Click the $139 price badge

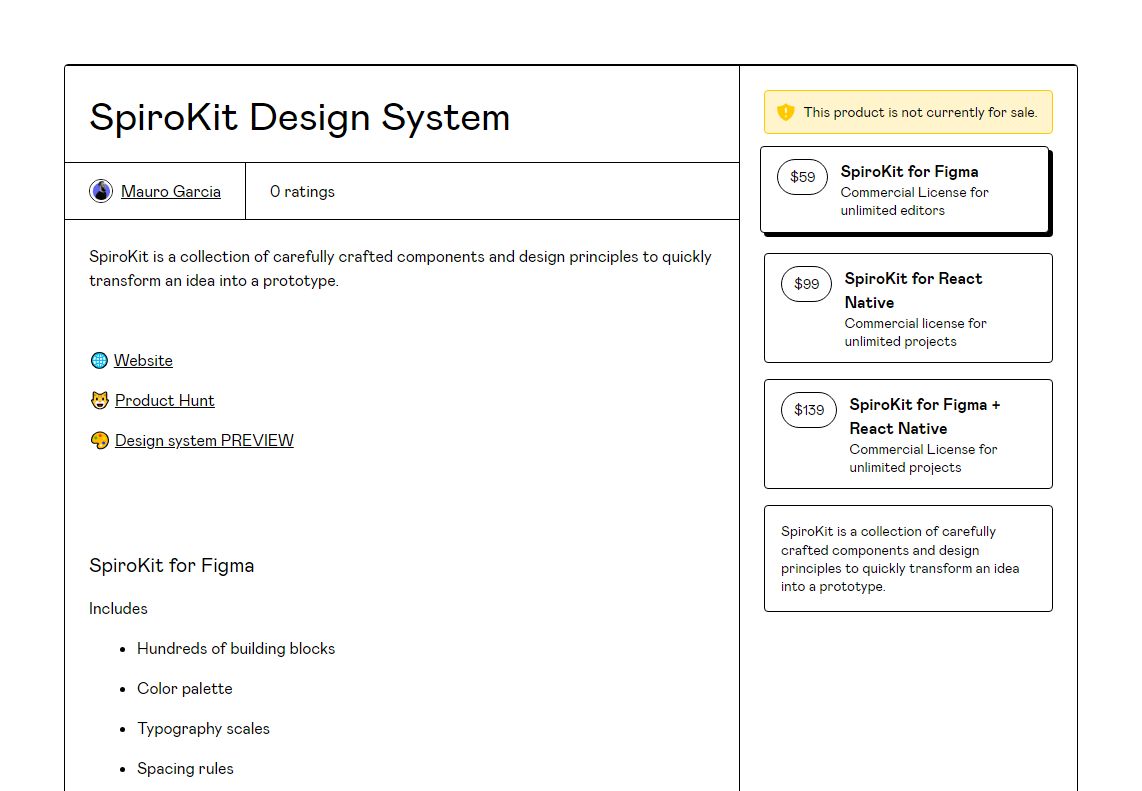coord(808,410)
